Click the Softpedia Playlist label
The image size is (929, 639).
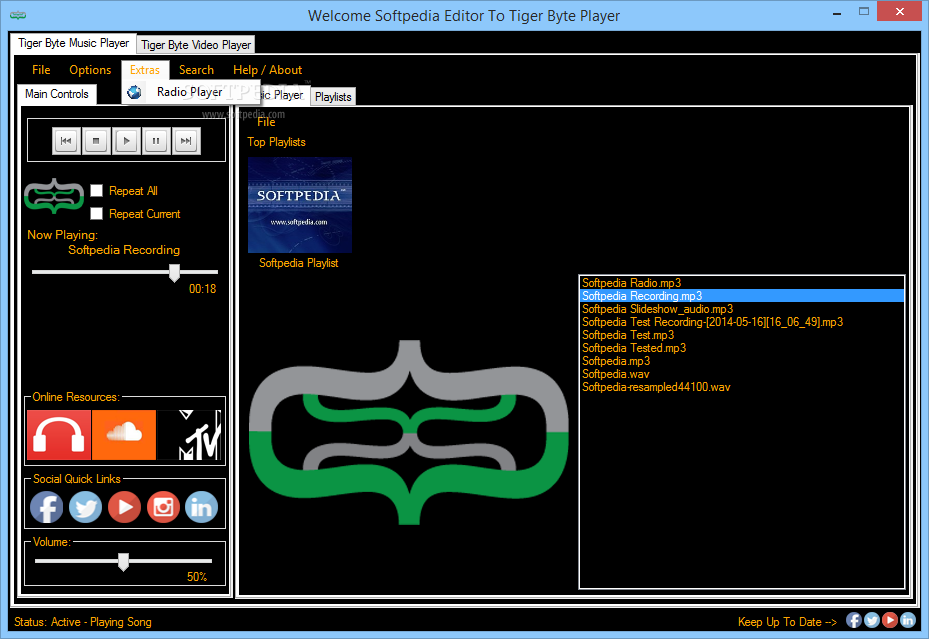click(x=299, y=263)
